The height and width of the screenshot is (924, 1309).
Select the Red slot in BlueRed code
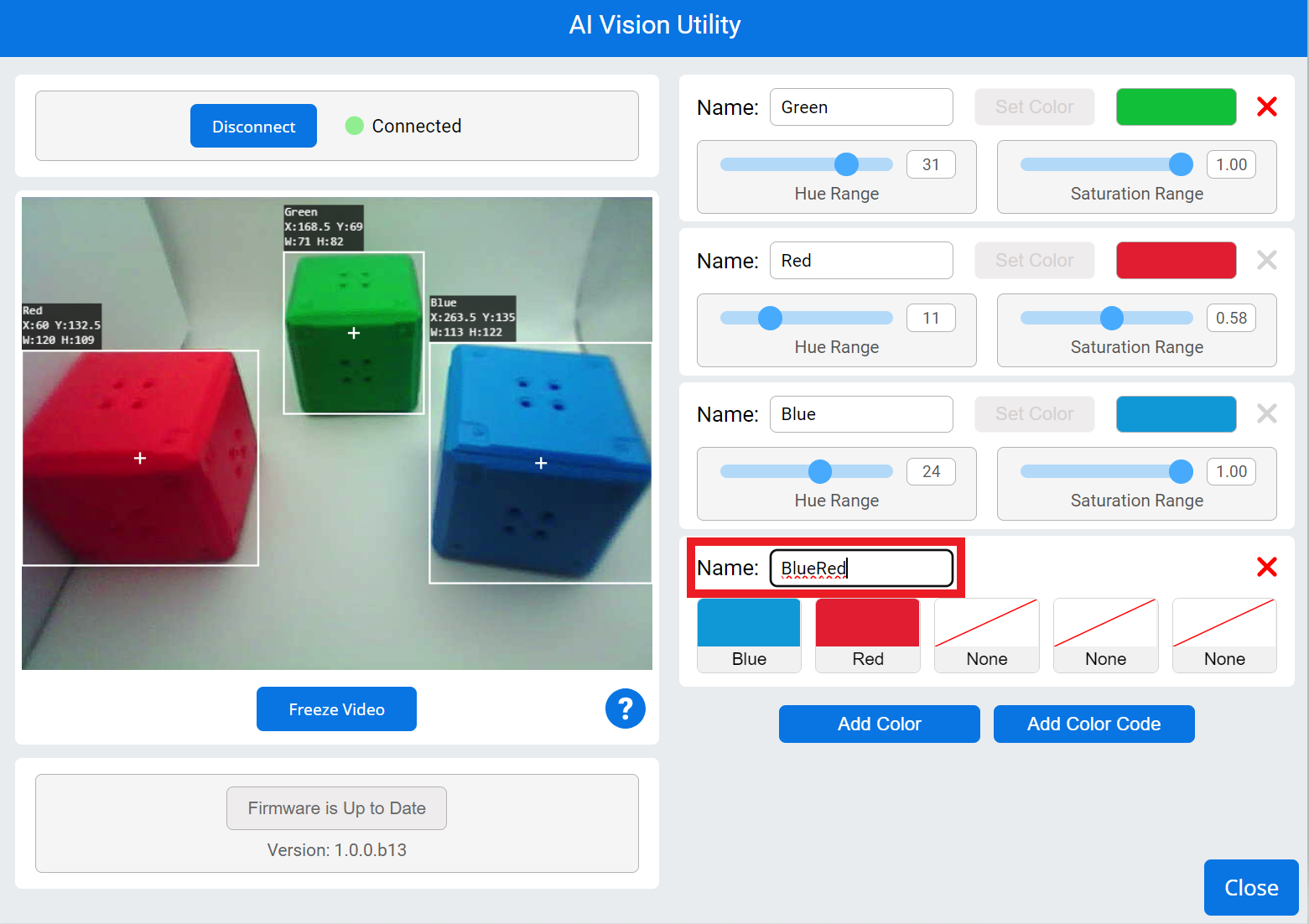(868, 635)
